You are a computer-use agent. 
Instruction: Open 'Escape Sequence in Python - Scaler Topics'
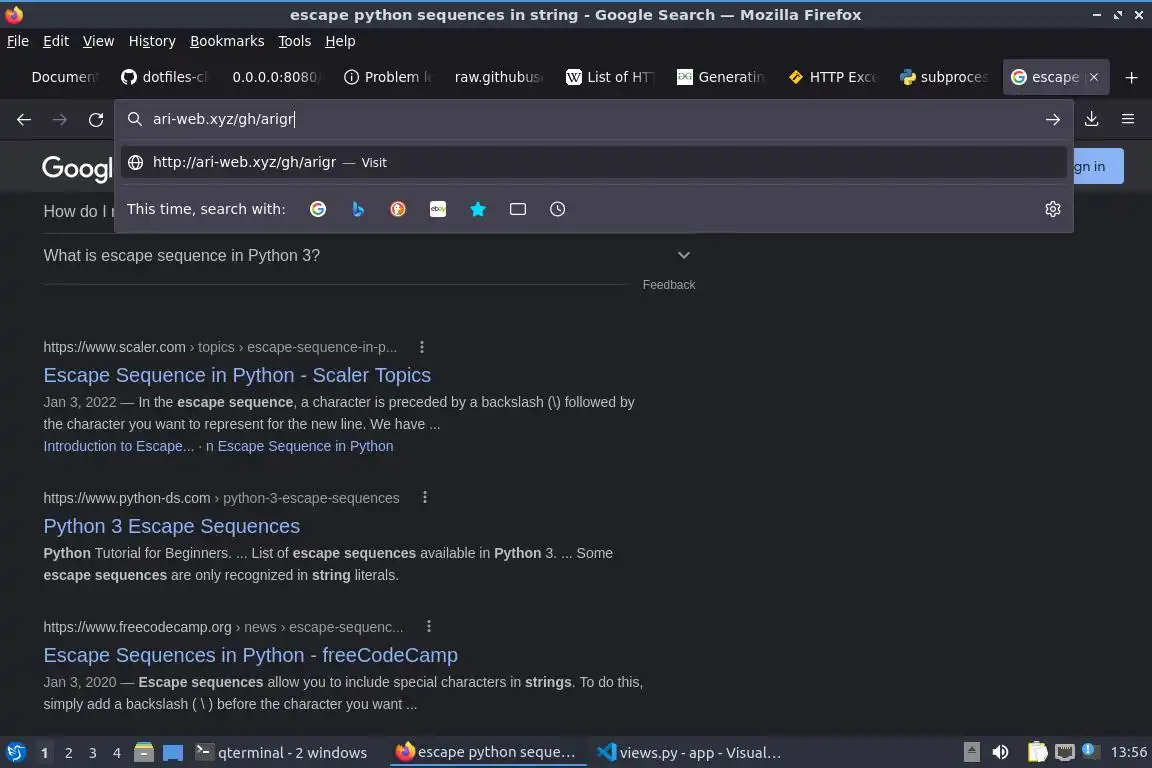(237, 376)
